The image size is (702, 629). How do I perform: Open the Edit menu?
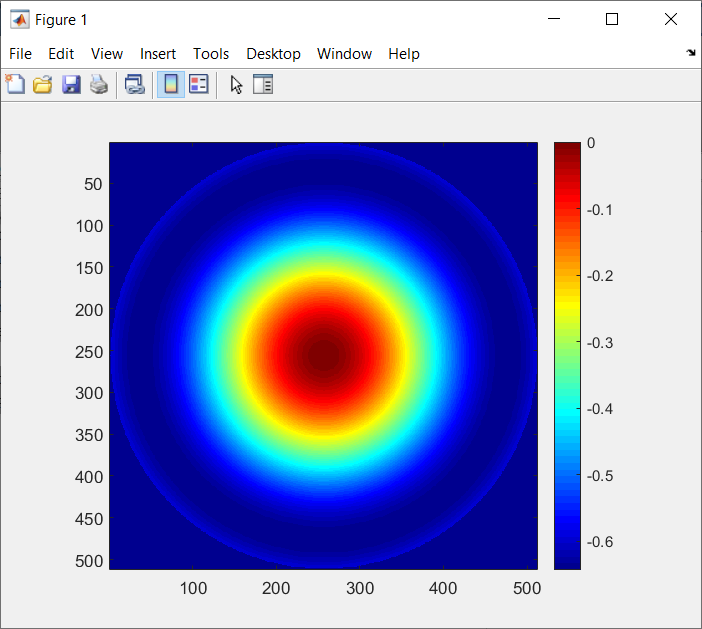(61, 54)
